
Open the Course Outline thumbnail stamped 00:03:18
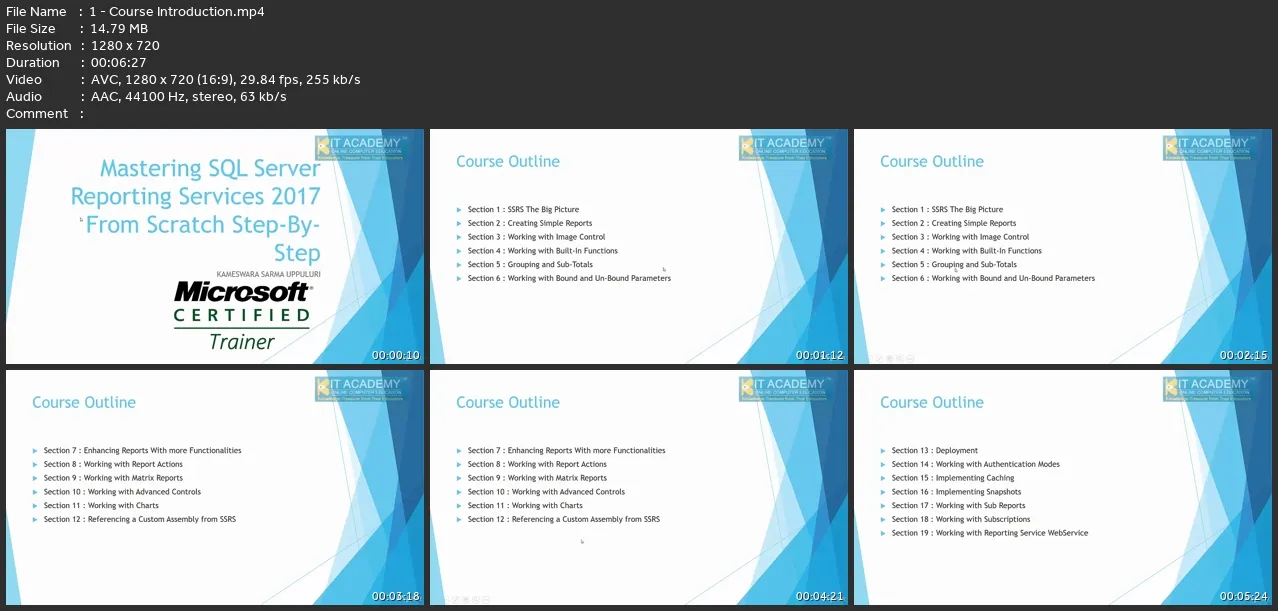[x=215, y=487]
